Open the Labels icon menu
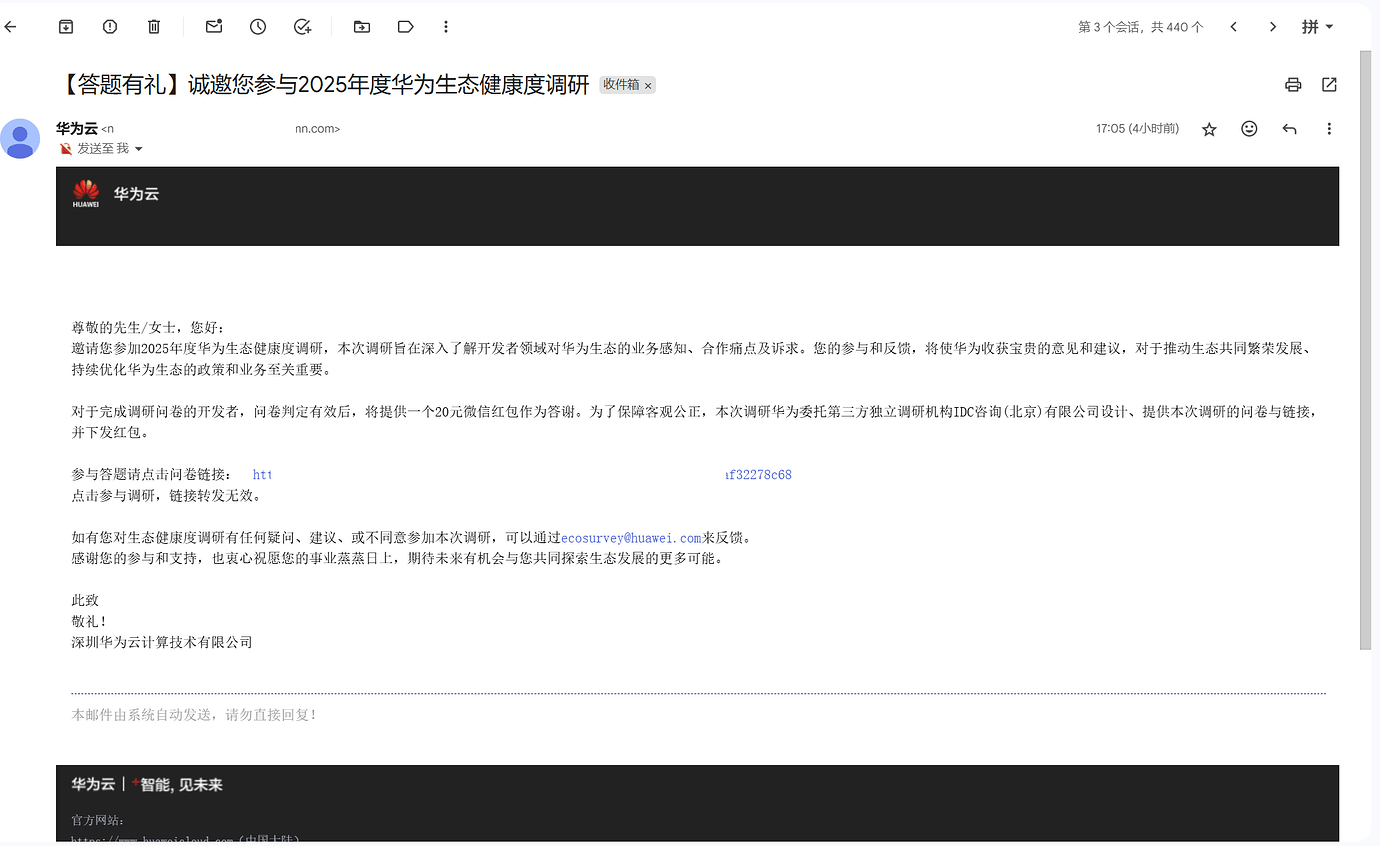 [406, 27]
